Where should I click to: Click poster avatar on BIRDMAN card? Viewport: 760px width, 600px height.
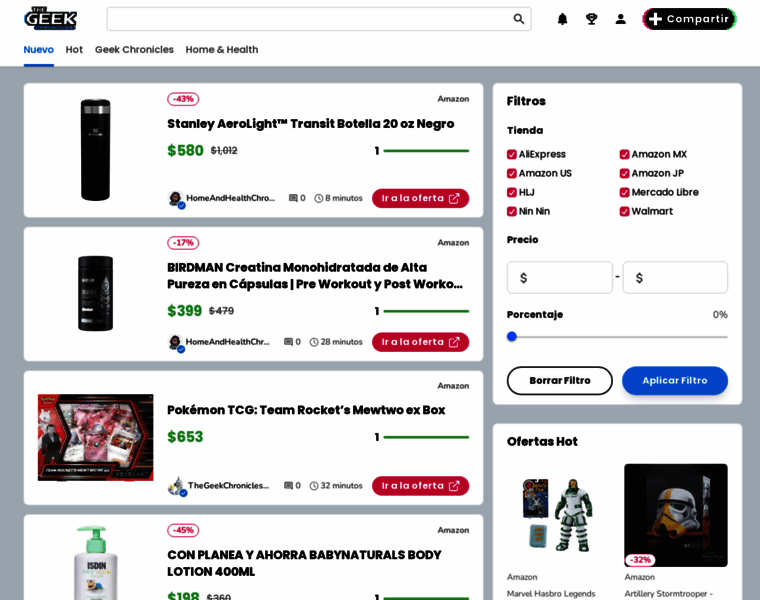click(x=175, y=343)
